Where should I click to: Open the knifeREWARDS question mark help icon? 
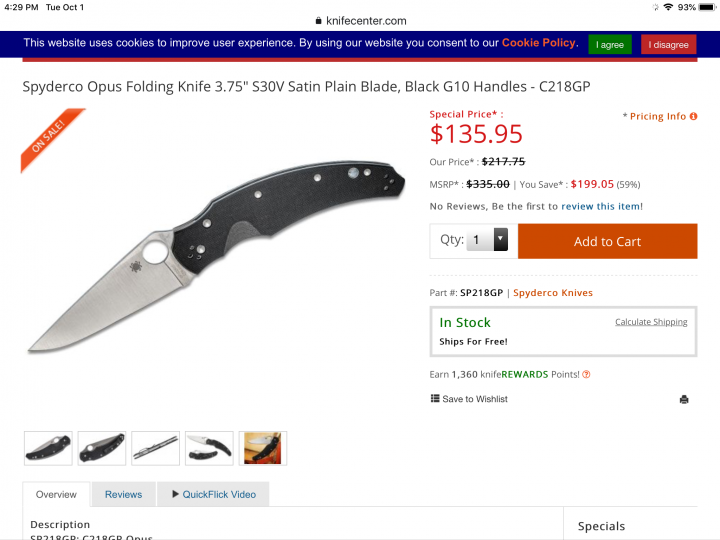(x=586, y=375)
